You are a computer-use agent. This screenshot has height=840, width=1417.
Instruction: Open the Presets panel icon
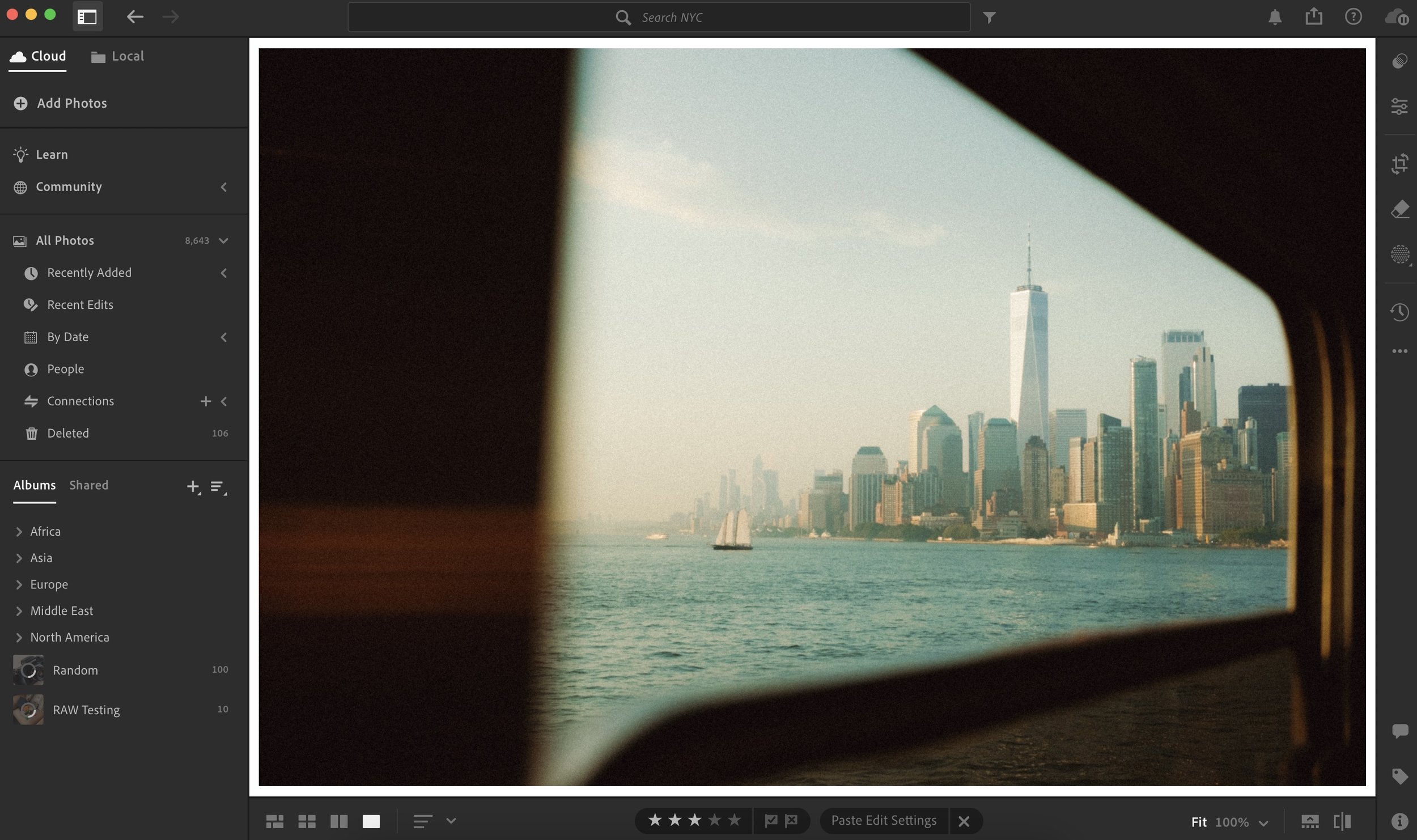[1399, 61]
